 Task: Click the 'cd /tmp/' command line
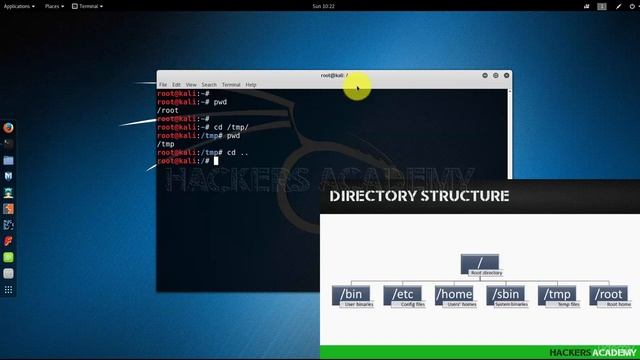[203, 127]
